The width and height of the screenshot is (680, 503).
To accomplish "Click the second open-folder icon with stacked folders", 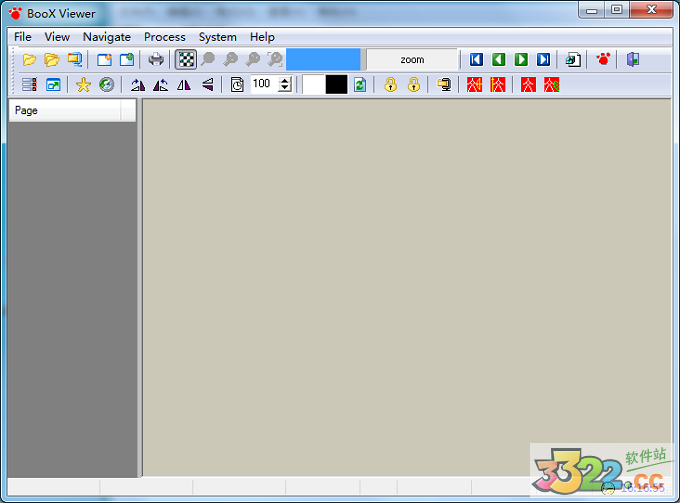I will pyautogui.click(x=52, y=59).
